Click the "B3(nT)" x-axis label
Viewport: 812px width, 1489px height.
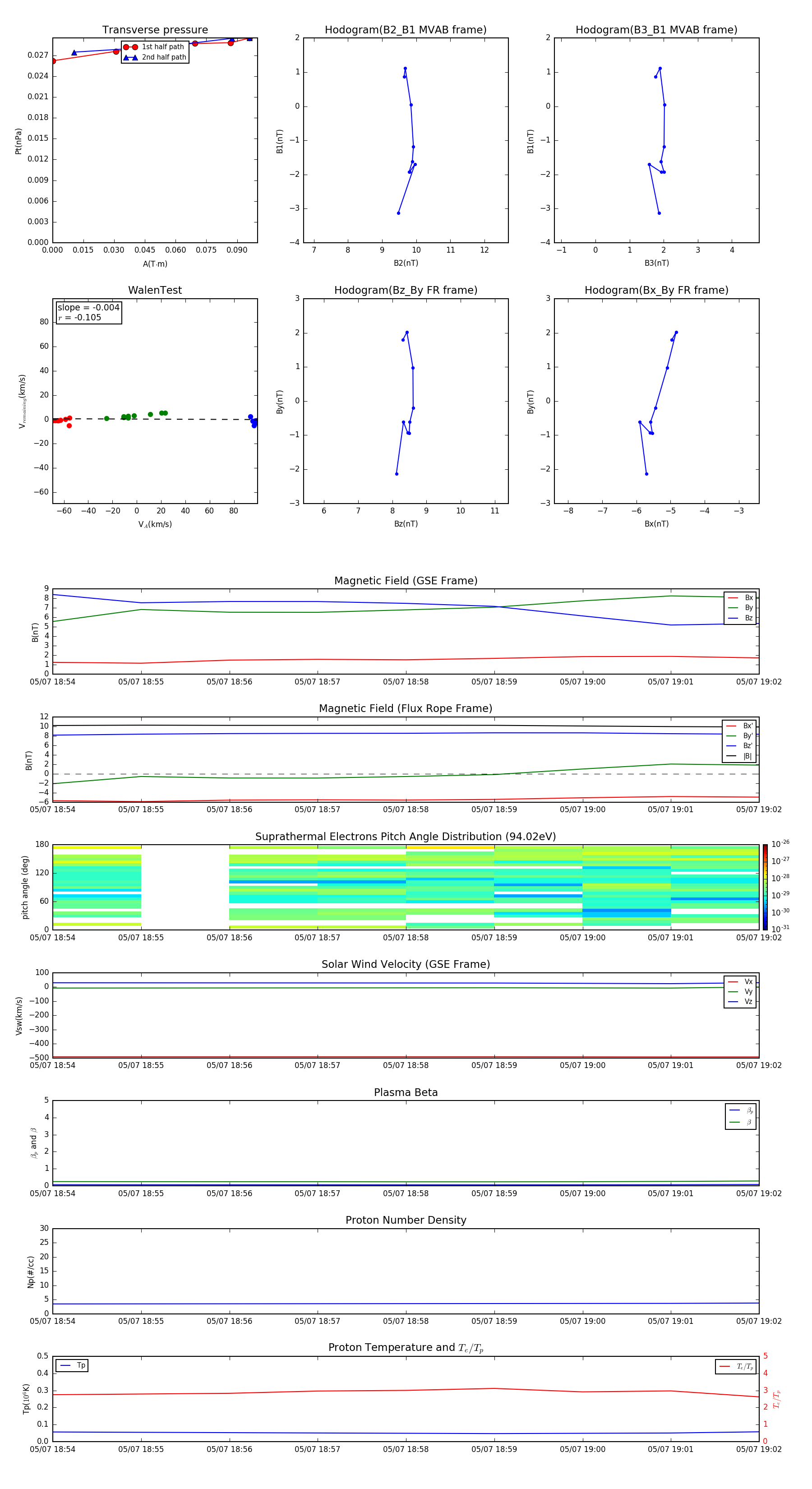click(x=656, y=263)
